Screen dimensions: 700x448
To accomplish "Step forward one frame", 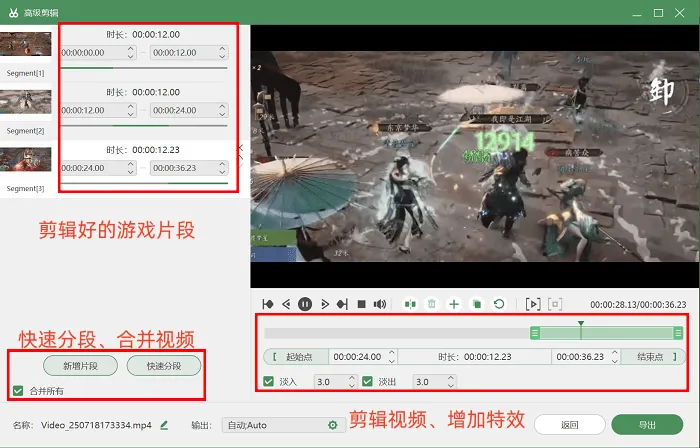I will 325,304.
